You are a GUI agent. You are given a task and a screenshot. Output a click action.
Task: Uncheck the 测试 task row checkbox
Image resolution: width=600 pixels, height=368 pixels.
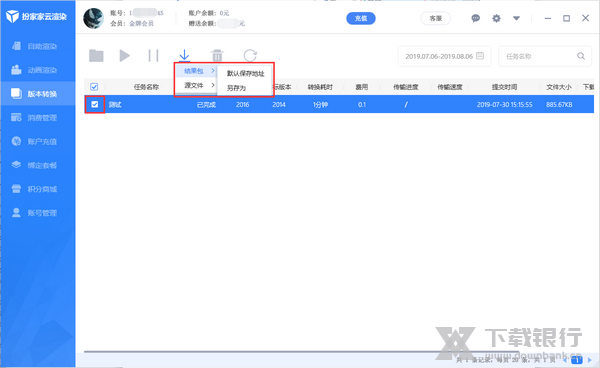click(x=95, y=104)
